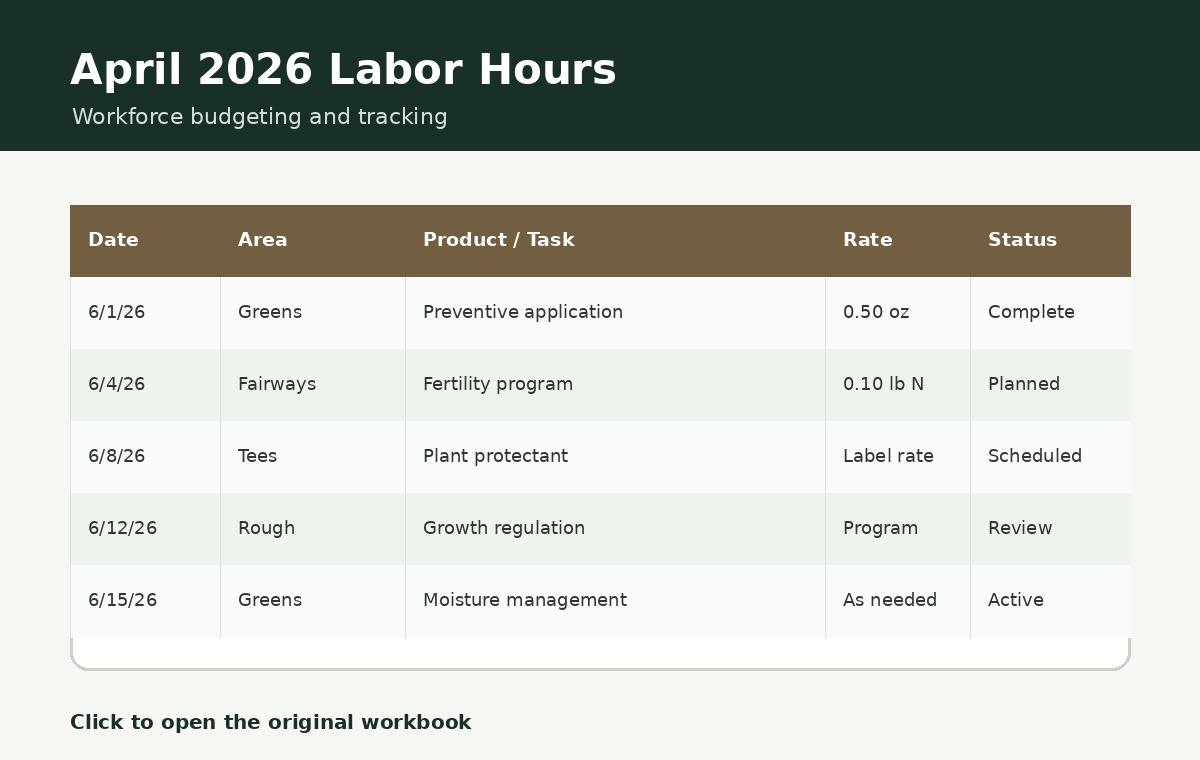Screen dimensions: 1200x760
Task: Click the date cell 6/12/26
Action: tap(145, 528)
